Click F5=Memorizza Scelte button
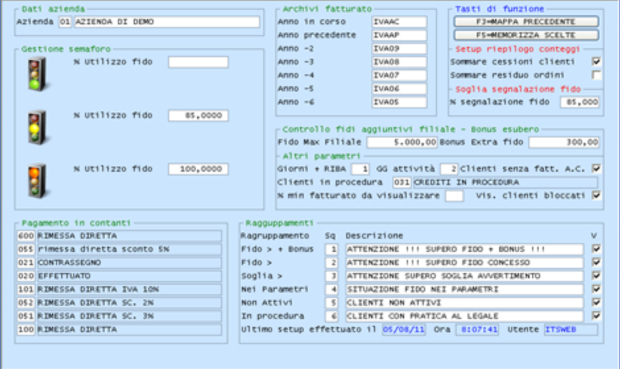 pyautogui.click(x=526, y=35)
